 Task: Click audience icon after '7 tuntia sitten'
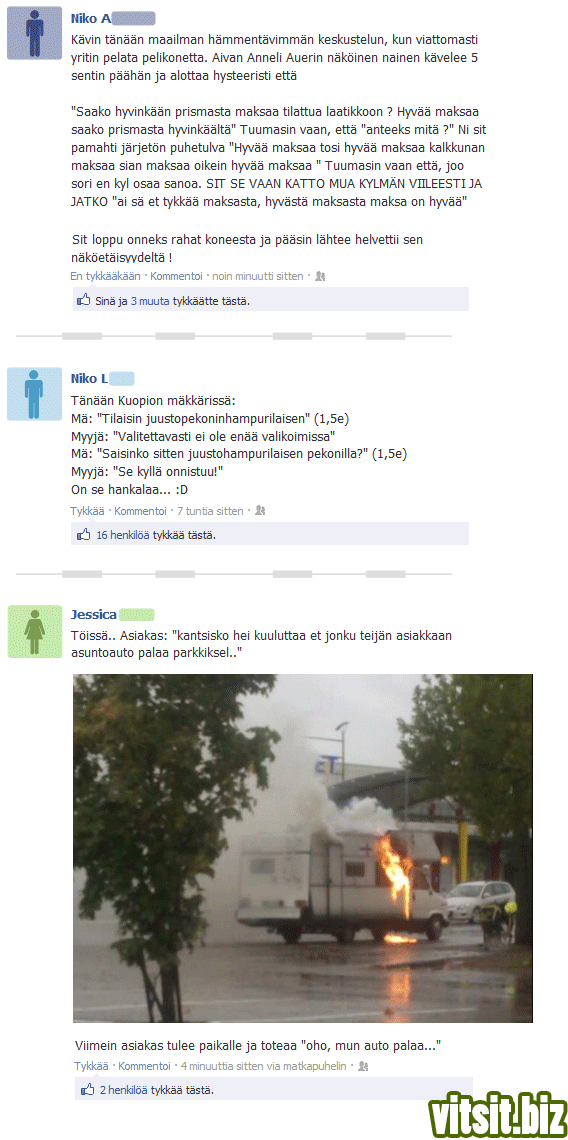[x=260, y=511]
